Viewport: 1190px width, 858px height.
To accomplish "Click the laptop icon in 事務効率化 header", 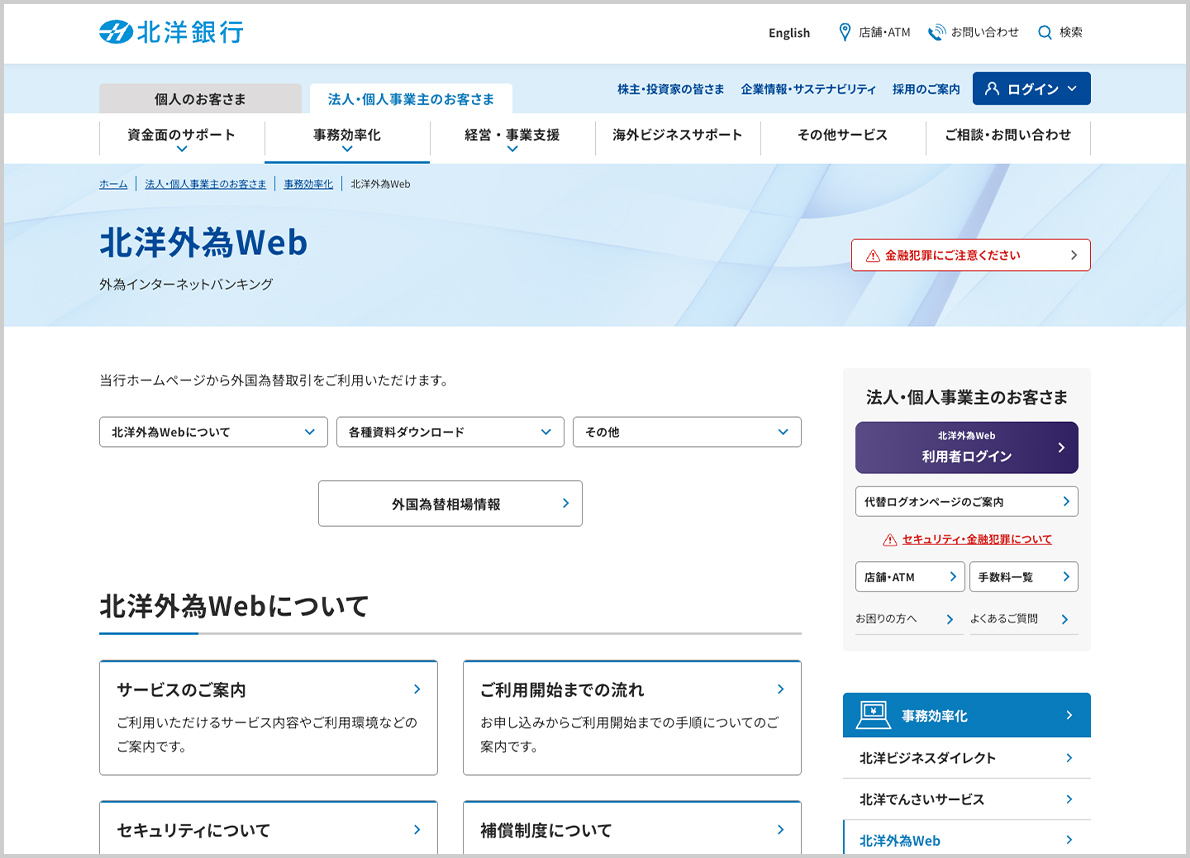I will point(873,715).
